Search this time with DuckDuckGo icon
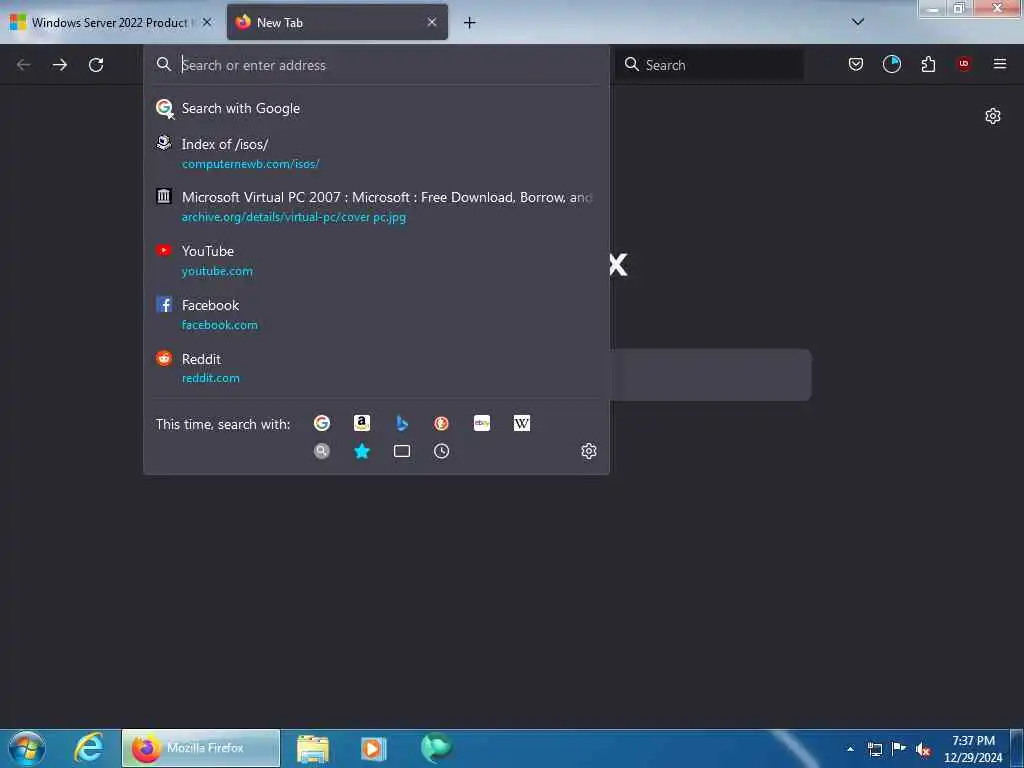Screen dimensions: 1024x768 click(x=441, y=423)
